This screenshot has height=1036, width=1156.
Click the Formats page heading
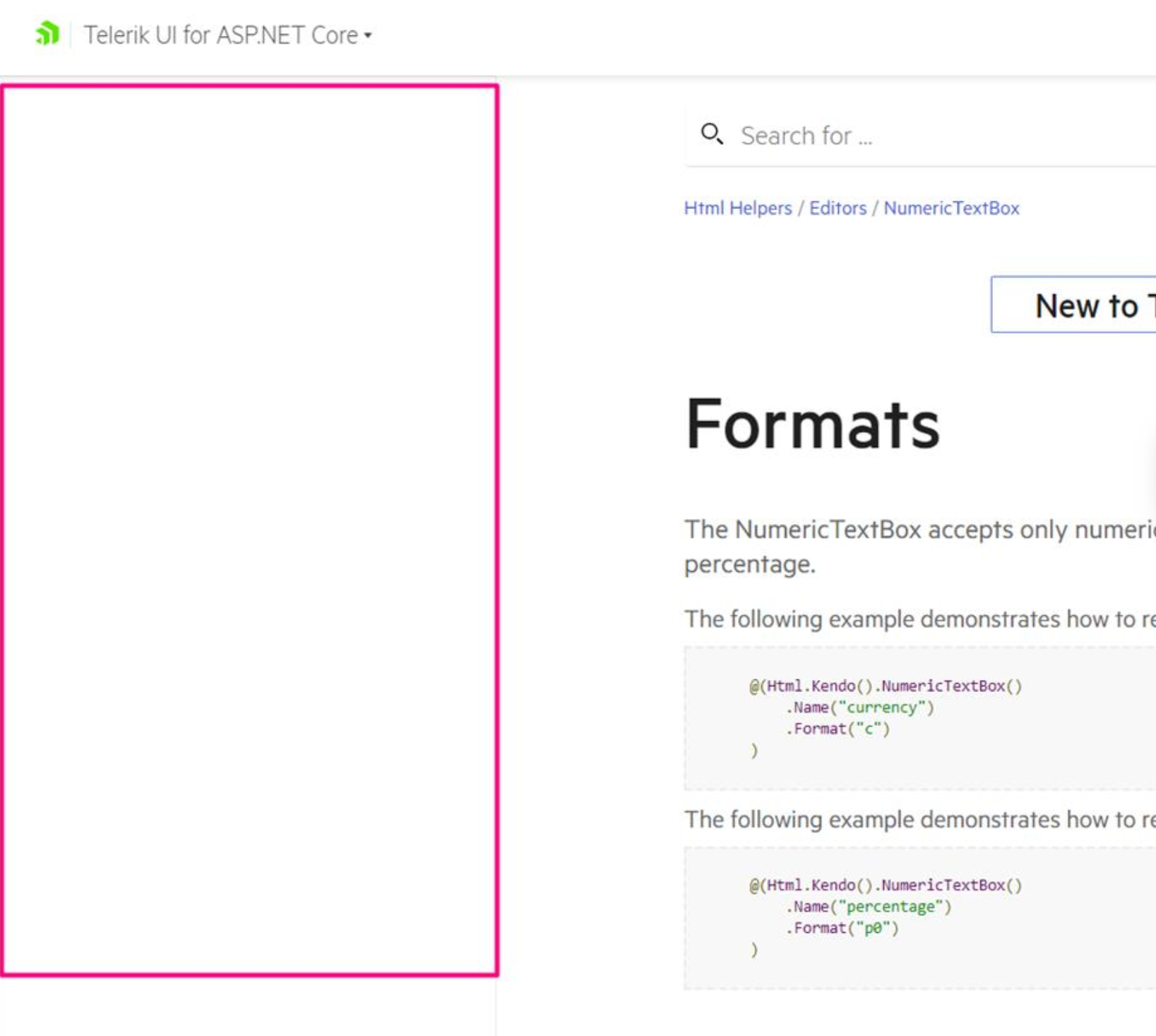click(x=813, y=424)
